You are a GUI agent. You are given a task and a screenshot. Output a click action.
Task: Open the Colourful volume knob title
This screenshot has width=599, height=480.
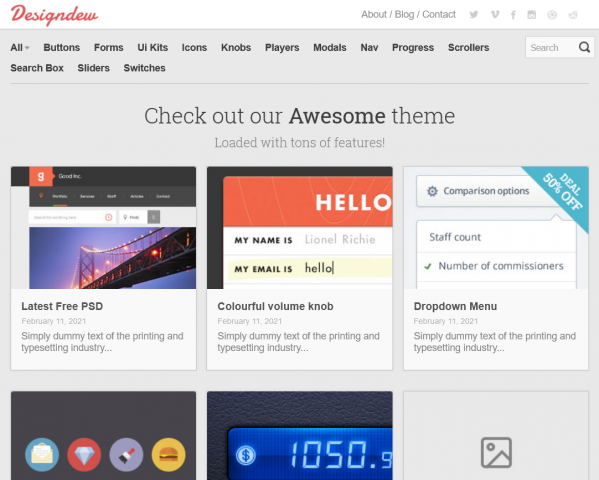pos(275,306)
